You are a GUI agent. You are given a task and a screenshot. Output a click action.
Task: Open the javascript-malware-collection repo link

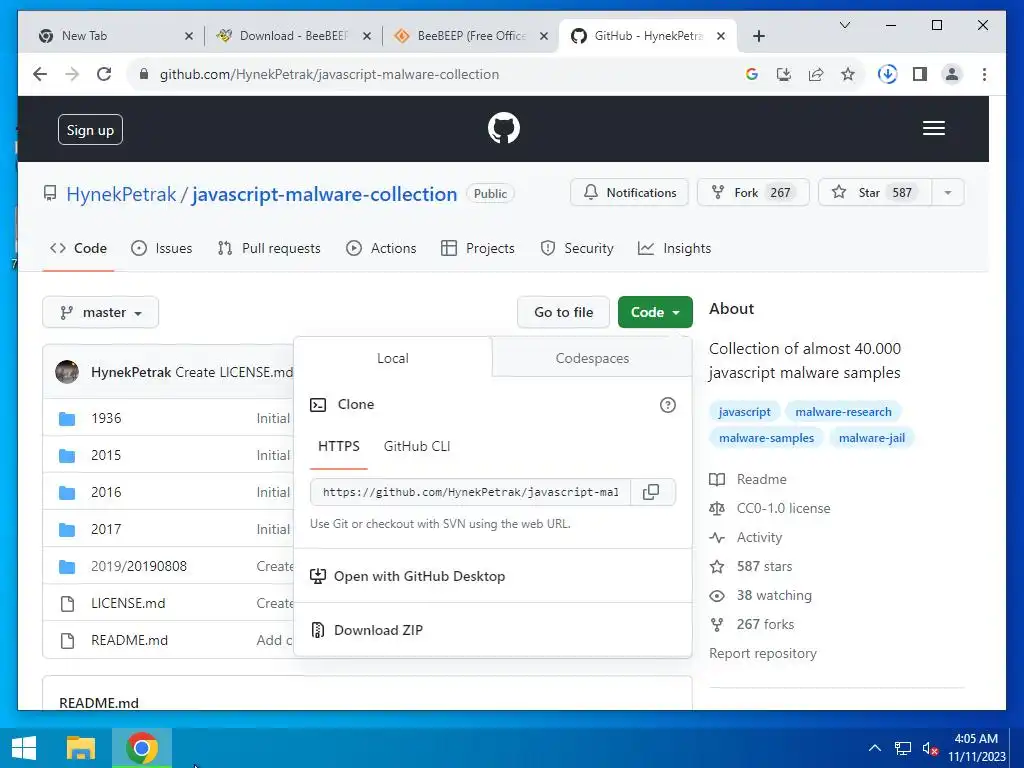pos(325,194)
